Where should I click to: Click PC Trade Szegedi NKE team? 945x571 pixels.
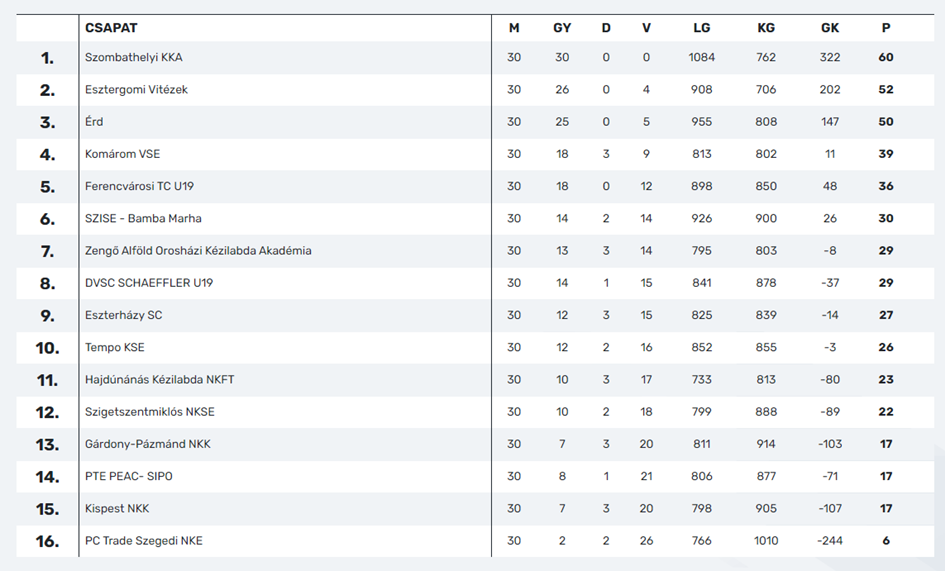click(x=143, y=541)
